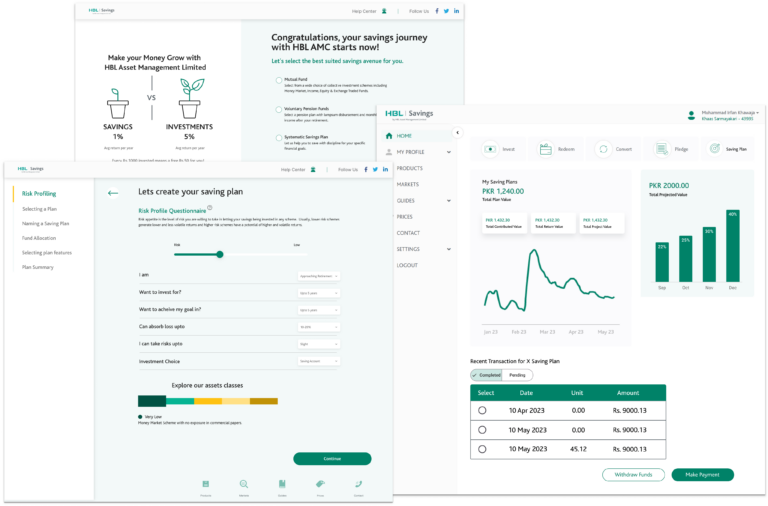This screenshot has height=506, width=768.
Task: Open the Convert arrows icon
Action: tap(603, 149)
